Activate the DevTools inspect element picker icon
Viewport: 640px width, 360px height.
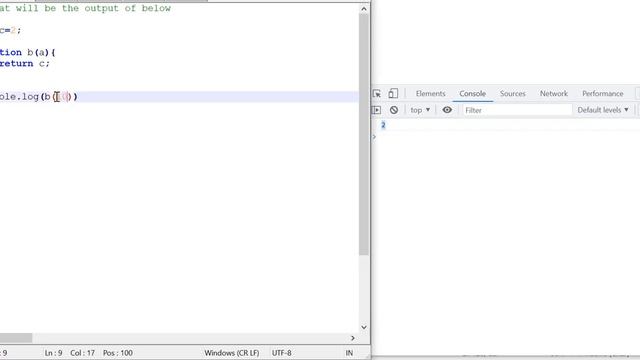tap(377, 93)
